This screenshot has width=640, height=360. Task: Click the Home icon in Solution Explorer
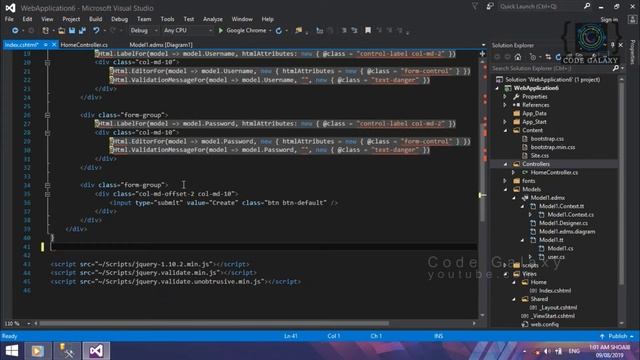pyautogui.click(x=518, y=57)
